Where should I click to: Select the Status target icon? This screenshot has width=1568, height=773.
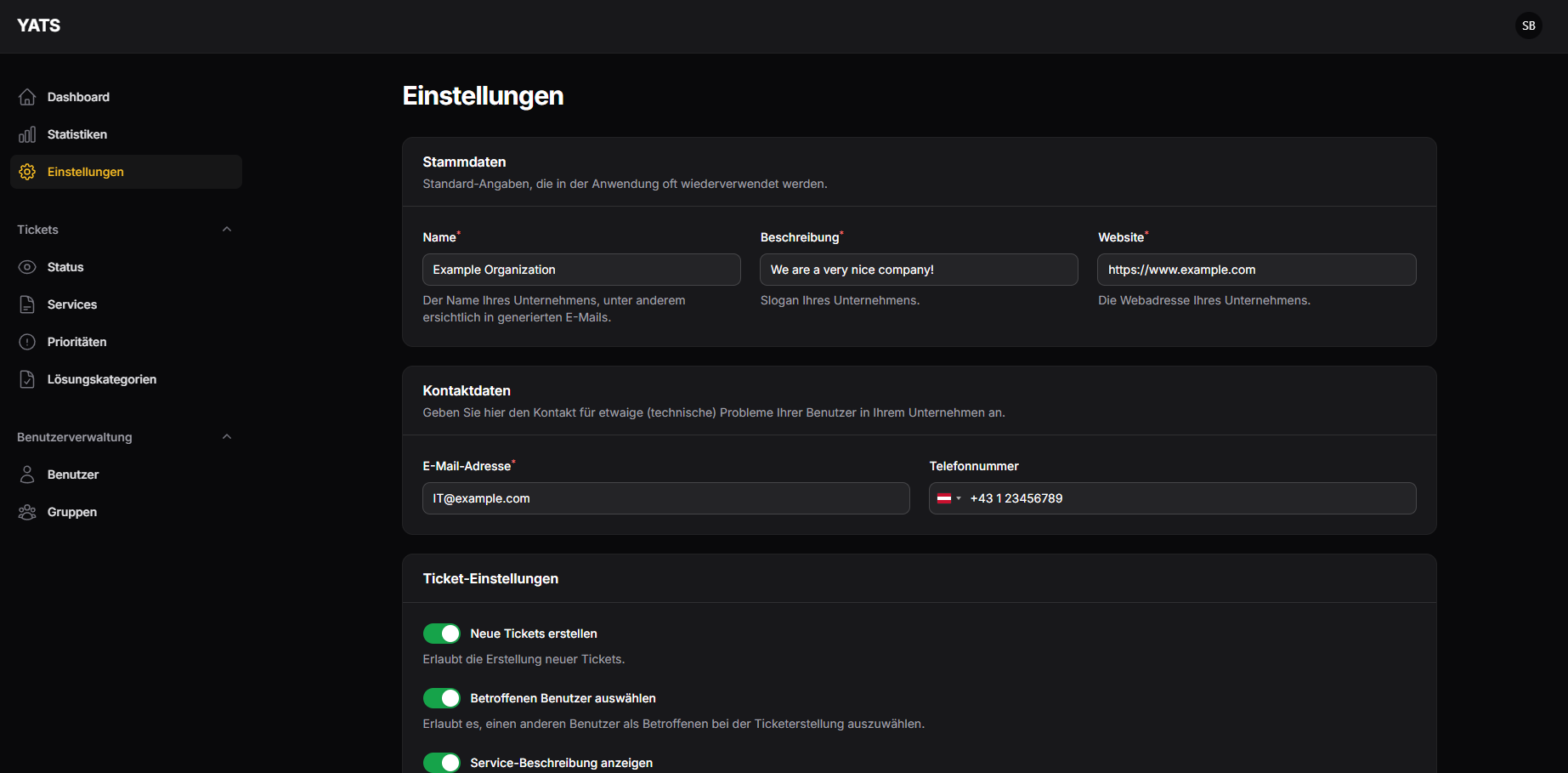(26, 266)
